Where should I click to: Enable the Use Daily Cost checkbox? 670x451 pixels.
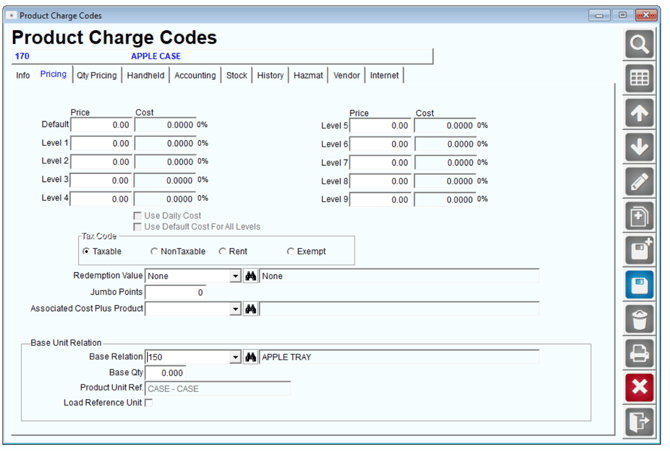(x=138, y=216)
